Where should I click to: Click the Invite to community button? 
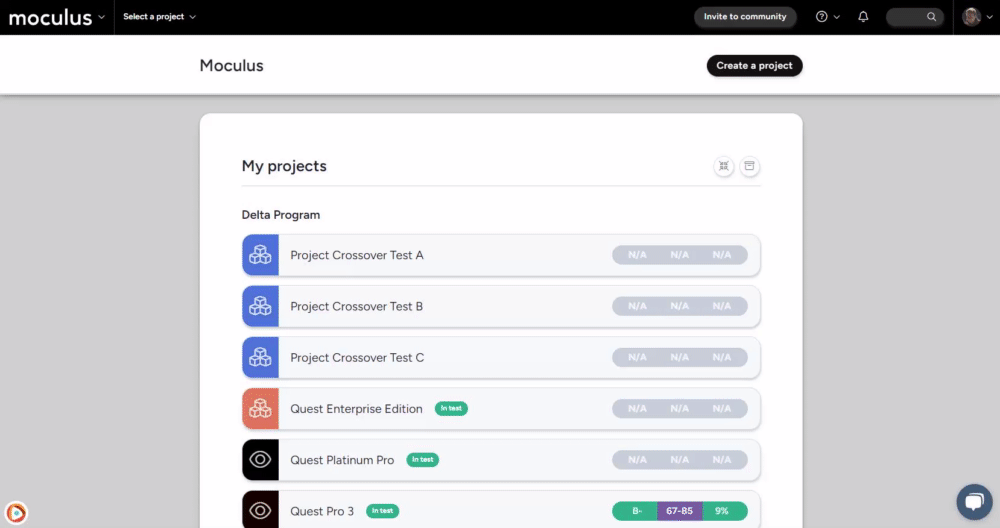745,17
